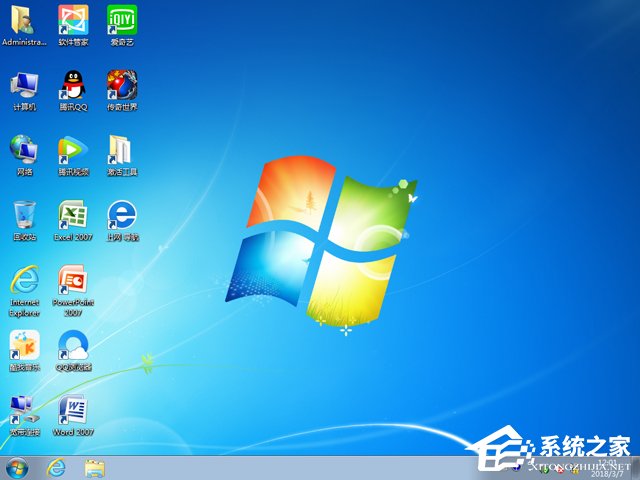Screen dimensions: 640x480
Task: Open Internet Explorer from the taskbar
Action: coord(56,467)
